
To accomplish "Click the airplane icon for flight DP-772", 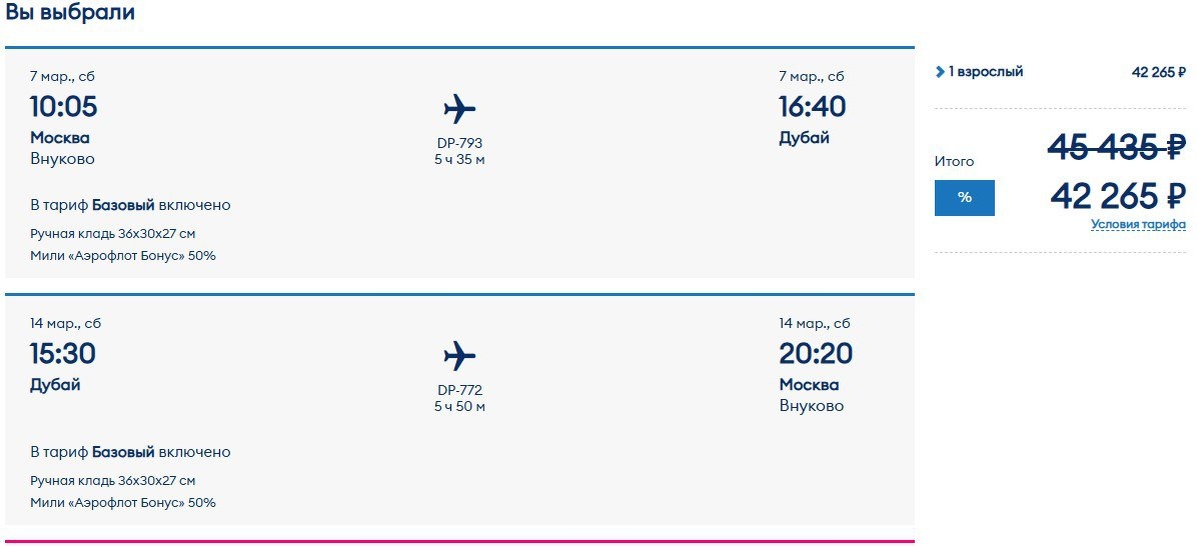I will point(459,355).
